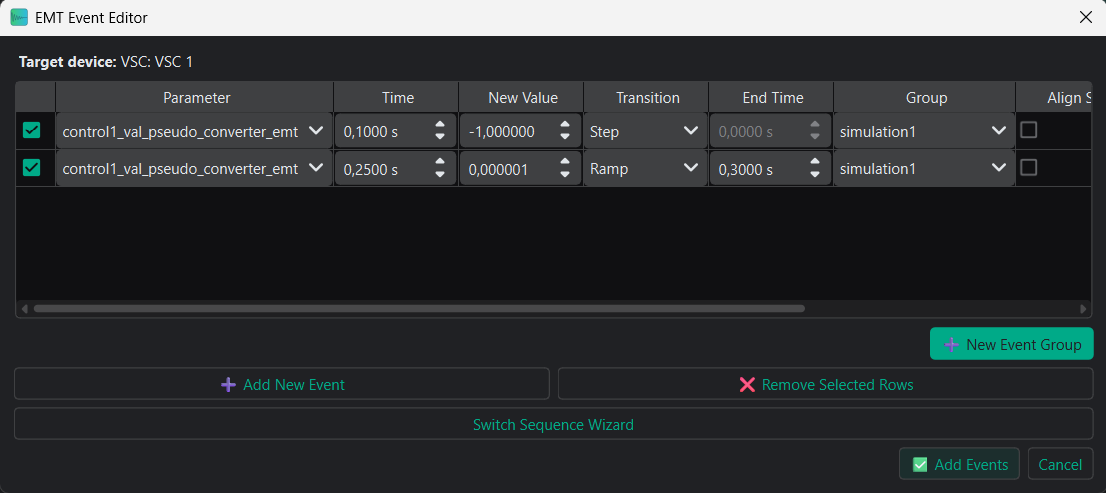Viewport: 1106px width, 493px height.
Task: Click the green check icon on Add Events
Action: (920, 465)
